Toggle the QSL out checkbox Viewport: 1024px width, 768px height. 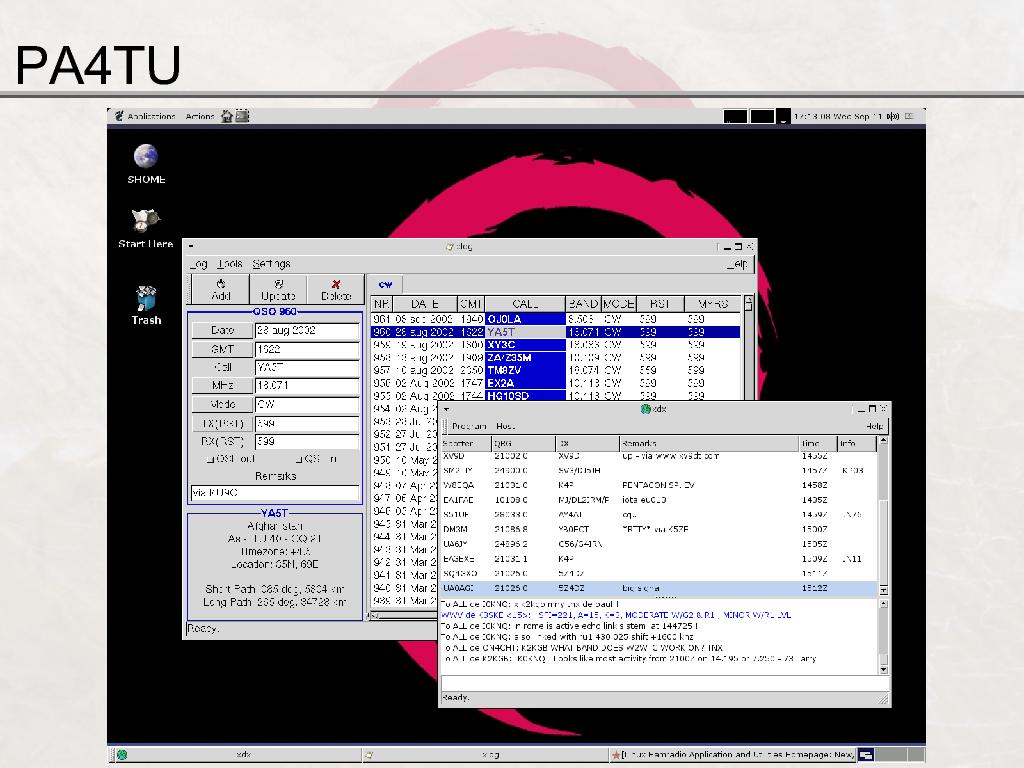coord(210,459)
